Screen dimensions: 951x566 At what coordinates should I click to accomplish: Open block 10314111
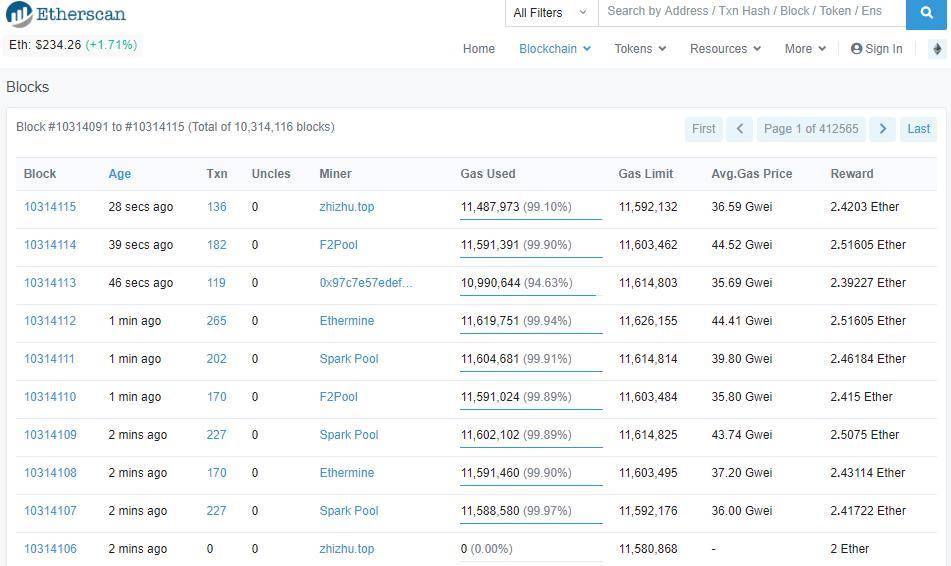pyautogui.click(x=49, y=359)
